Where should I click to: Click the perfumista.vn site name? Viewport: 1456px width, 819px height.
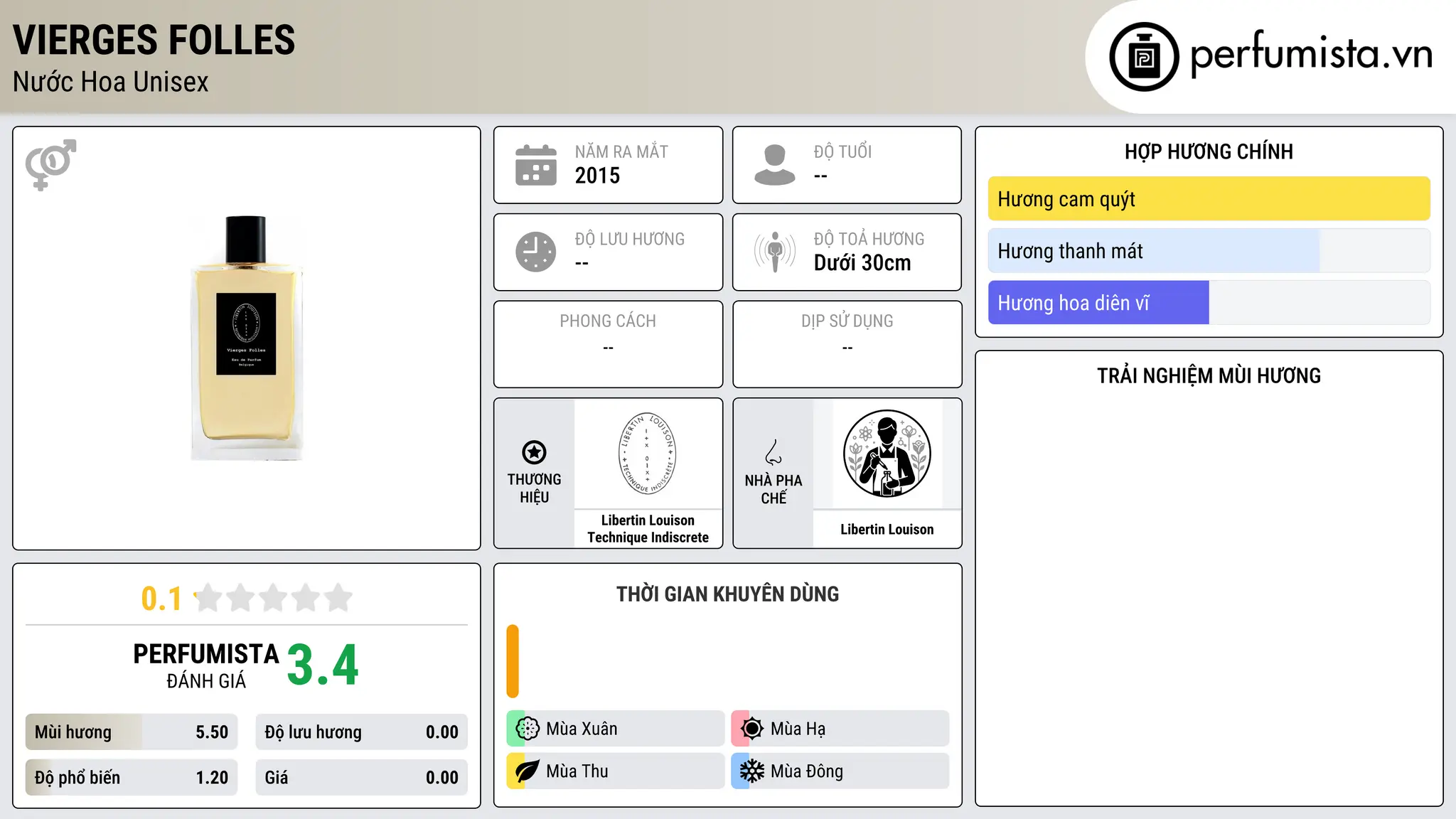[x=1311, y=55]
